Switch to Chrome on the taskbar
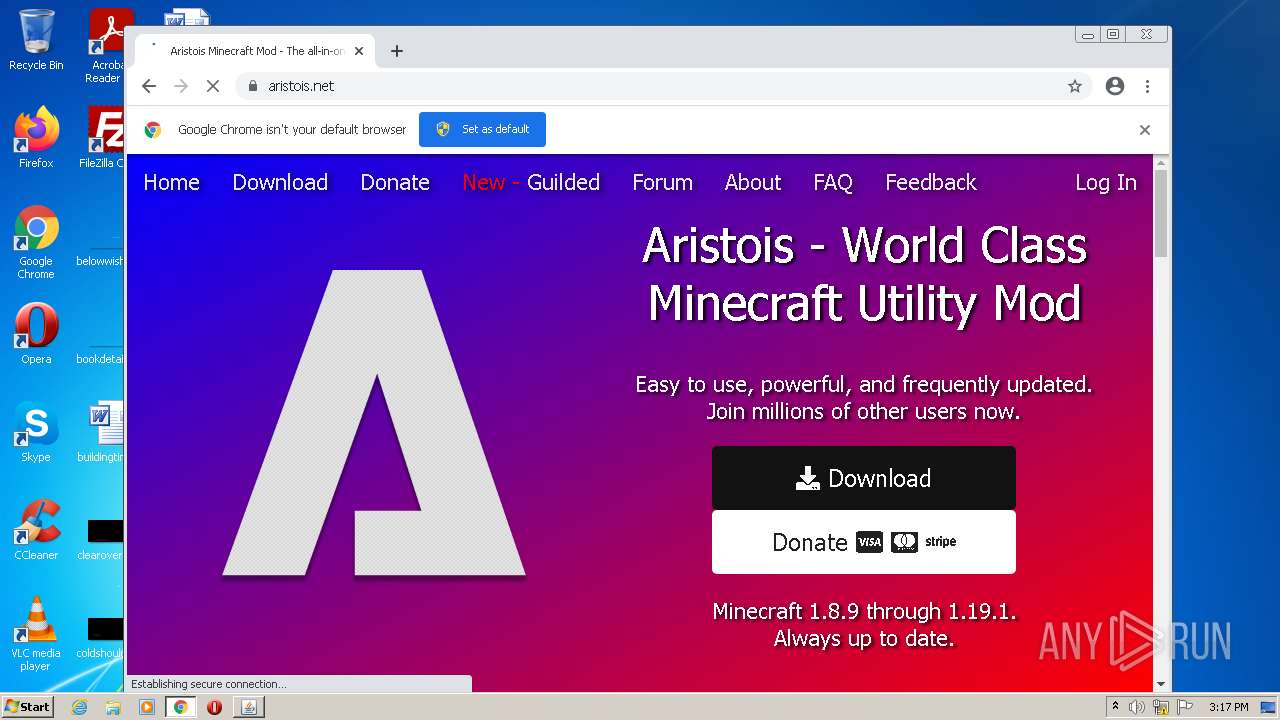This screenshot has height=720, width=1280. 181,707
